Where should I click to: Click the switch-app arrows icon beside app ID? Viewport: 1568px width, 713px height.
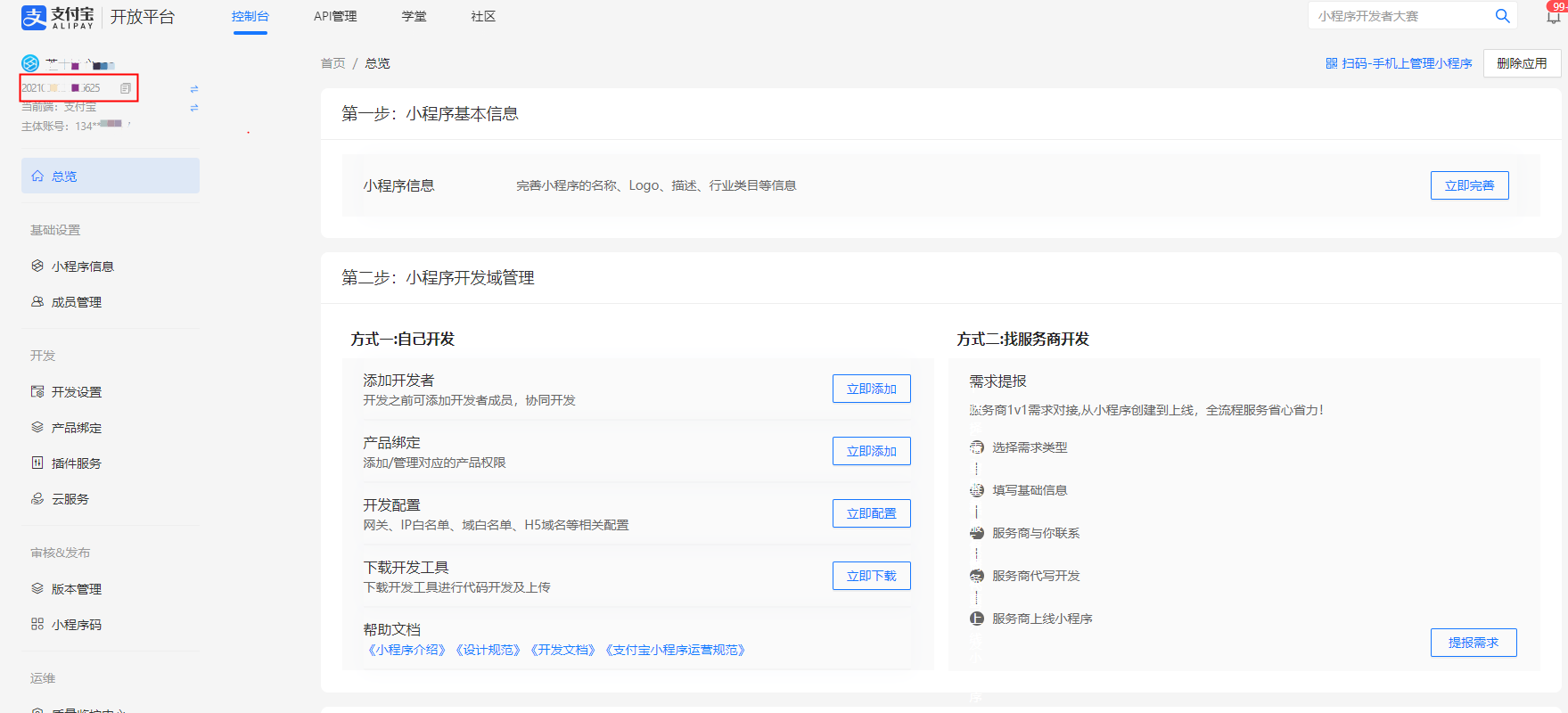pyautogui.click(x=194, y=89)
